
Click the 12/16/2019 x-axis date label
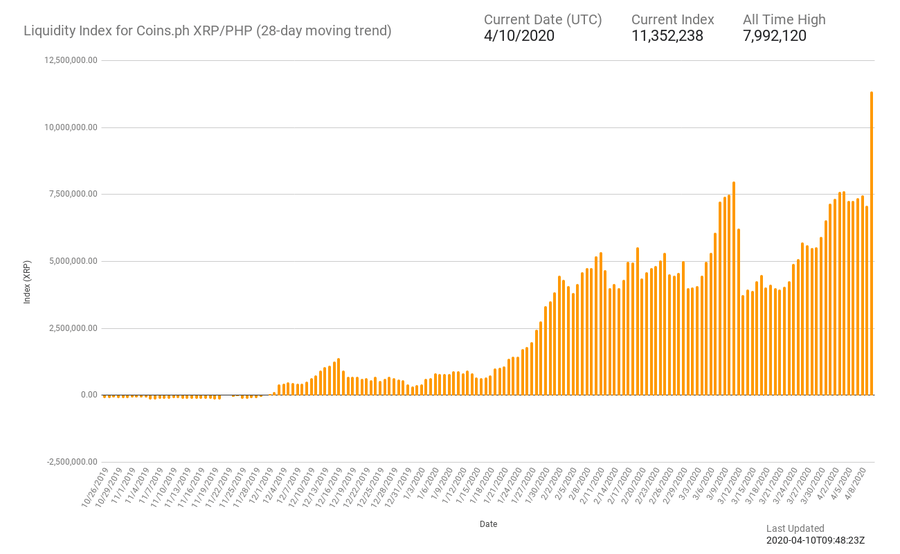tap(331, 487)
